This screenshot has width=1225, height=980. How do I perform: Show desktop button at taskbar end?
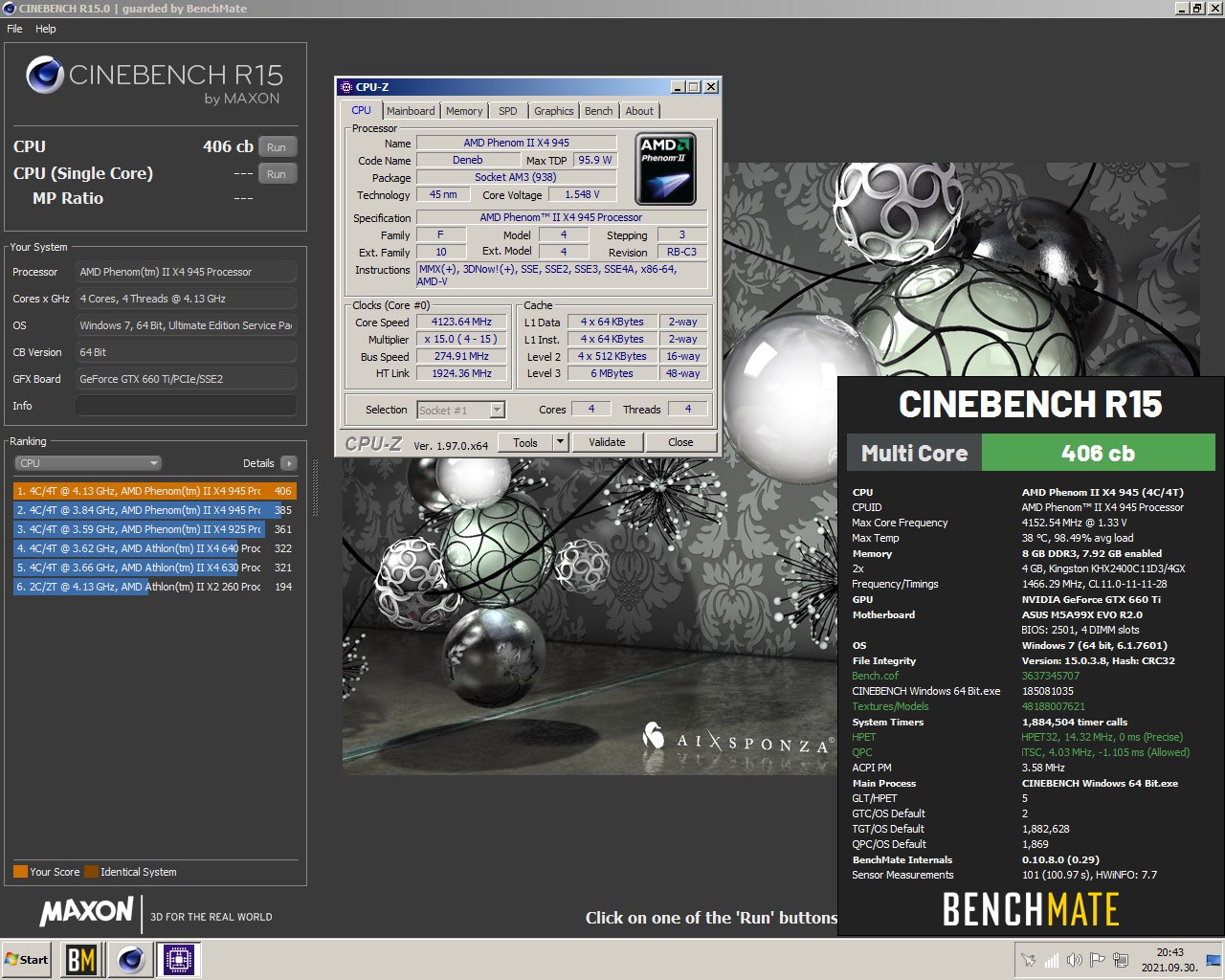tap(1214, 960)
